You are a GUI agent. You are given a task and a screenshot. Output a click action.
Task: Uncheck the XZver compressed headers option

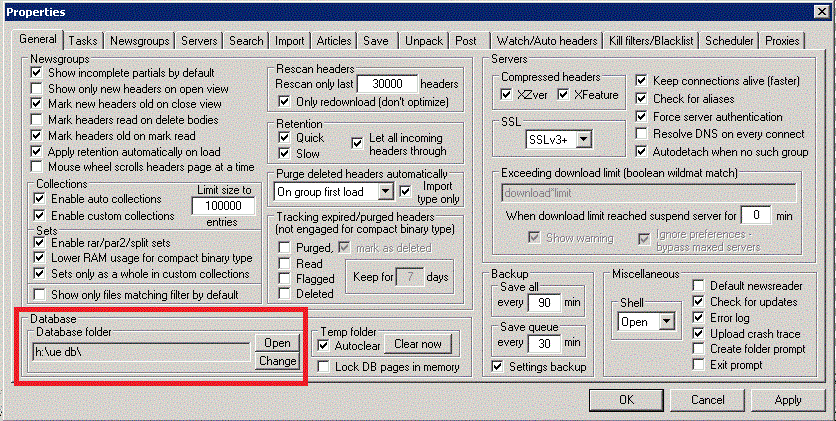click(x=509, y=94)
